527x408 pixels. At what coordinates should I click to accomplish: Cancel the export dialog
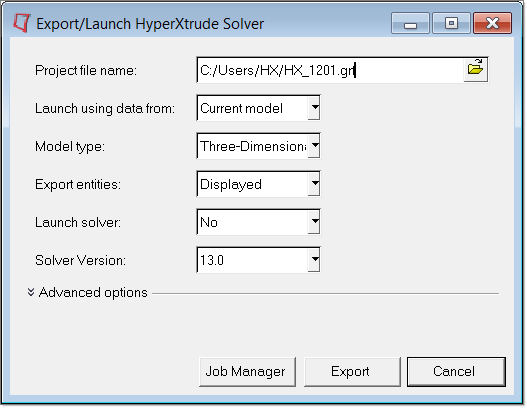click(x=456, y=372)
